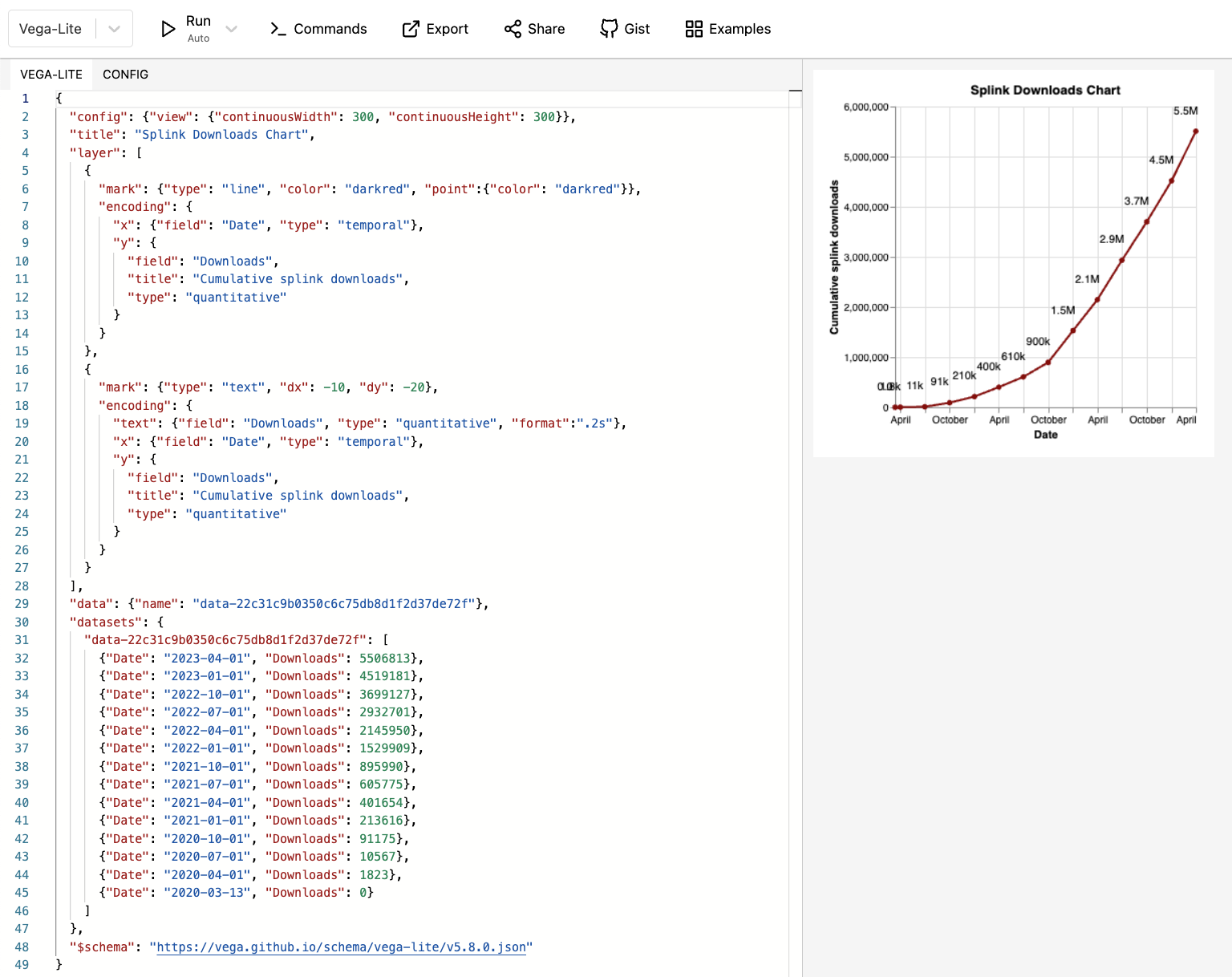Switch to the CONFIG tab
The image size is (1232, 977).
pyautogui.click(x=125, y=75)
